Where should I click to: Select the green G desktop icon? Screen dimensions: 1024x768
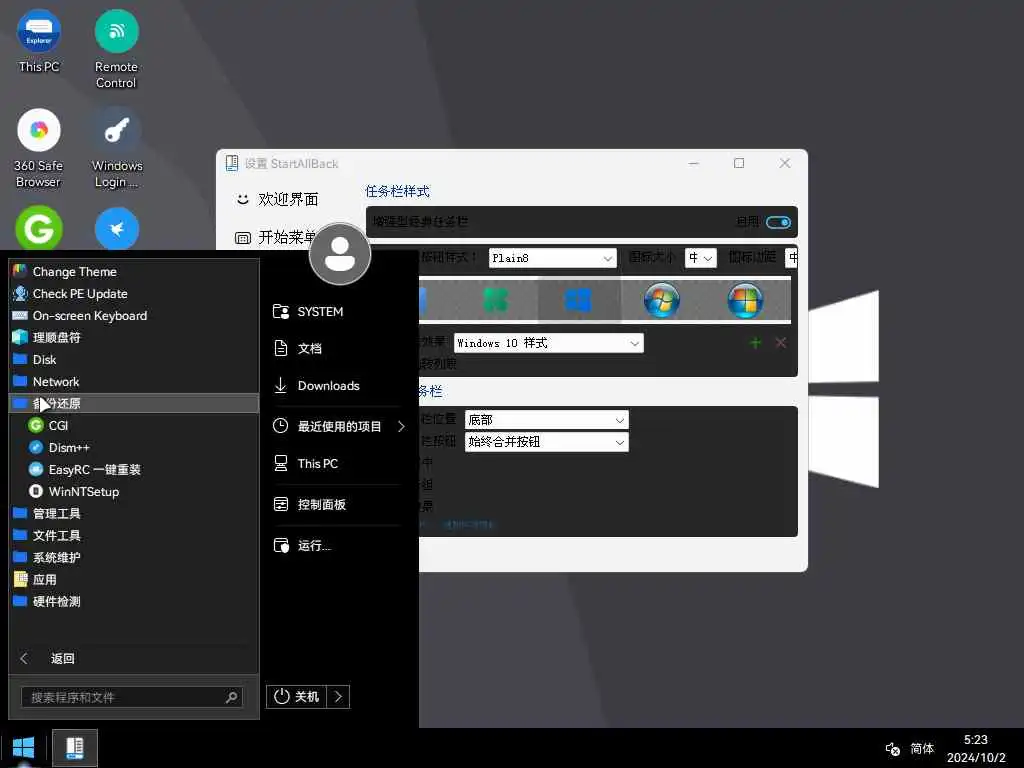pos(39,228)
